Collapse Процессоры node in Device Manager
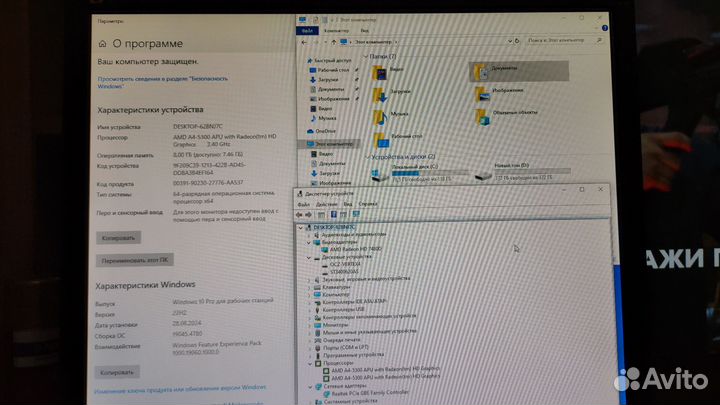The image size is (720, 405). pyautogui.click(x=310, y=363)
